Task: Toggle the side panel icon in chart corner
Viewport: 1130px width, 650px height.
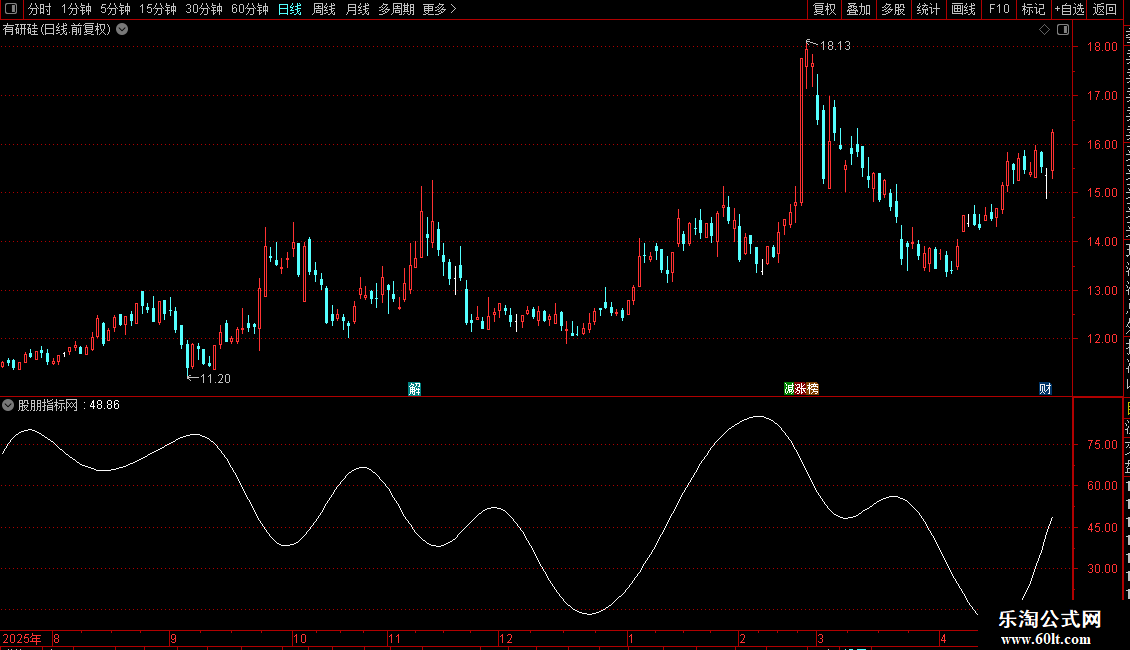Action: 1063,30
